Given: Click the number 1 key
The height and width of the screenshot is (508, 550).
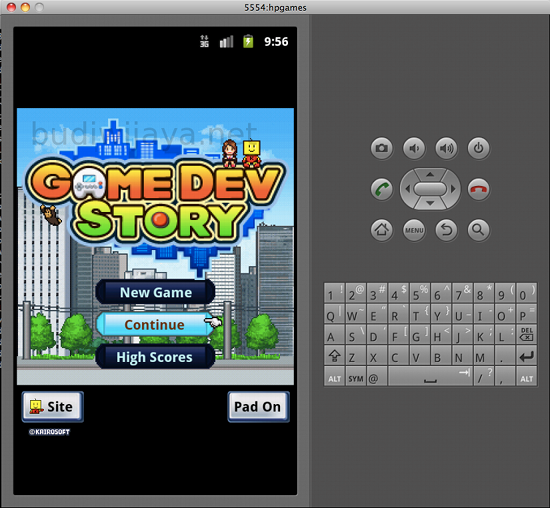Looking at the screenshot, I should [334, 293].
